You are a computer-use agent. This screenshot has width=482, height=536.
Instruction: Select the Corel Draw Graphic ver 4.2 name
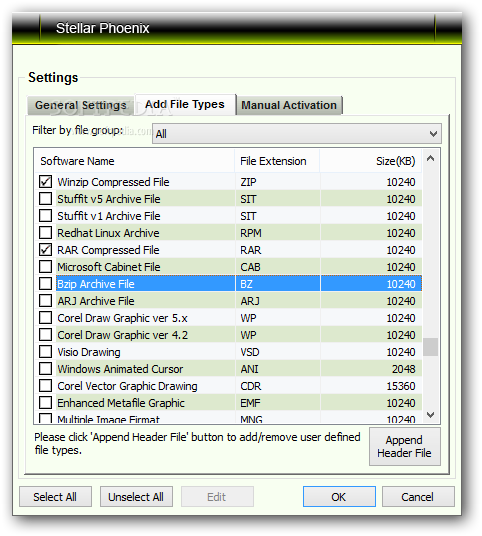tap(122, 335)
